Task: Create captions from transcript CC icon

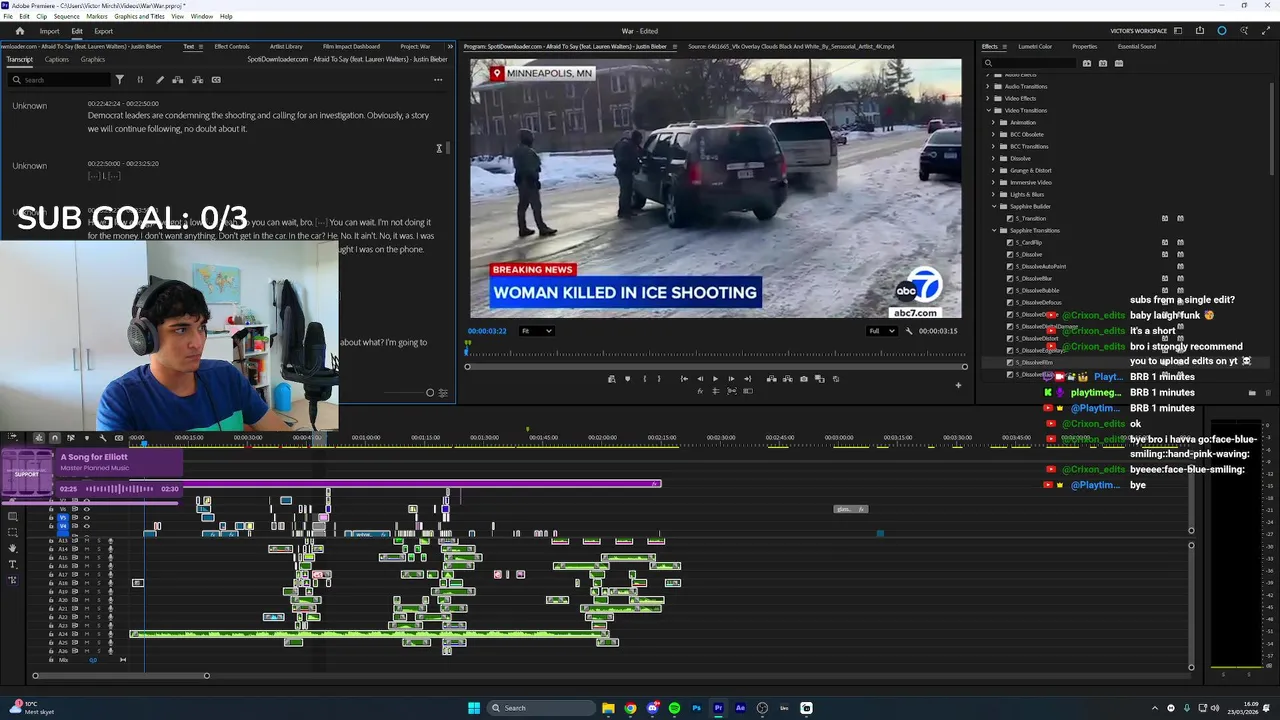Action: (x=216, y=79)
